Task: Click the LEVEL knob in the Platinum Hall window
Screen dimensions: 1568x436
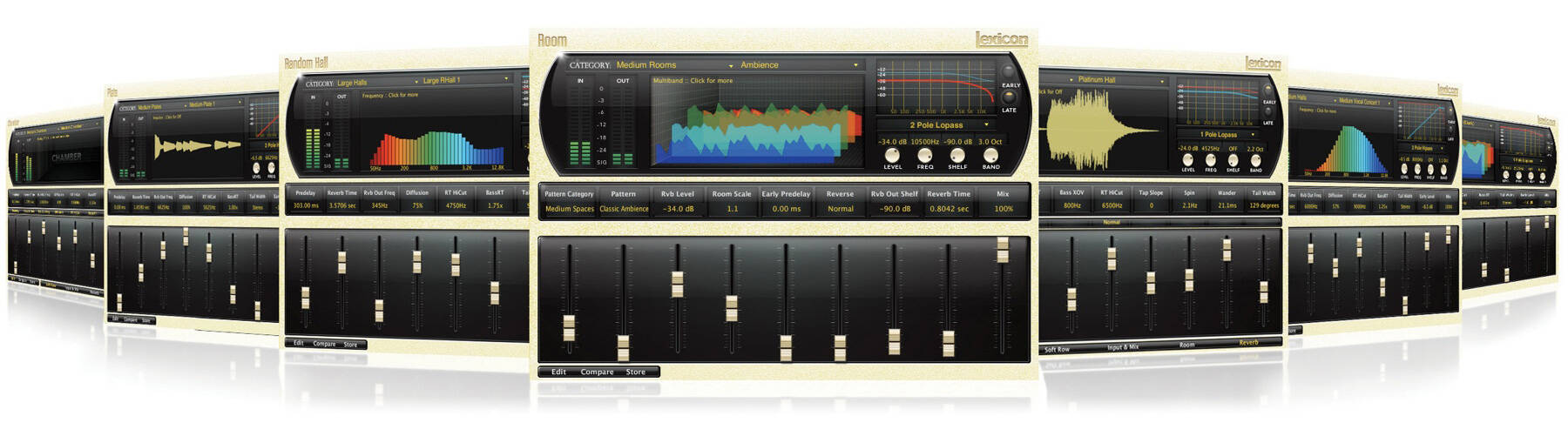Action: [1187, 159]
